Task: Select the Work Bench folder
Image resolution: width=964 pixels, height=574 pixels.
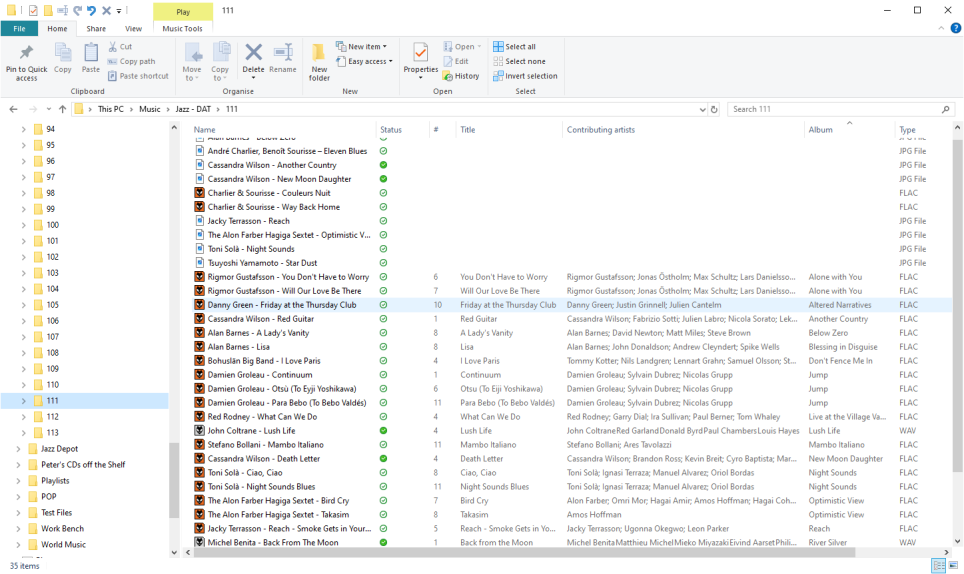Action: (63, 529)
